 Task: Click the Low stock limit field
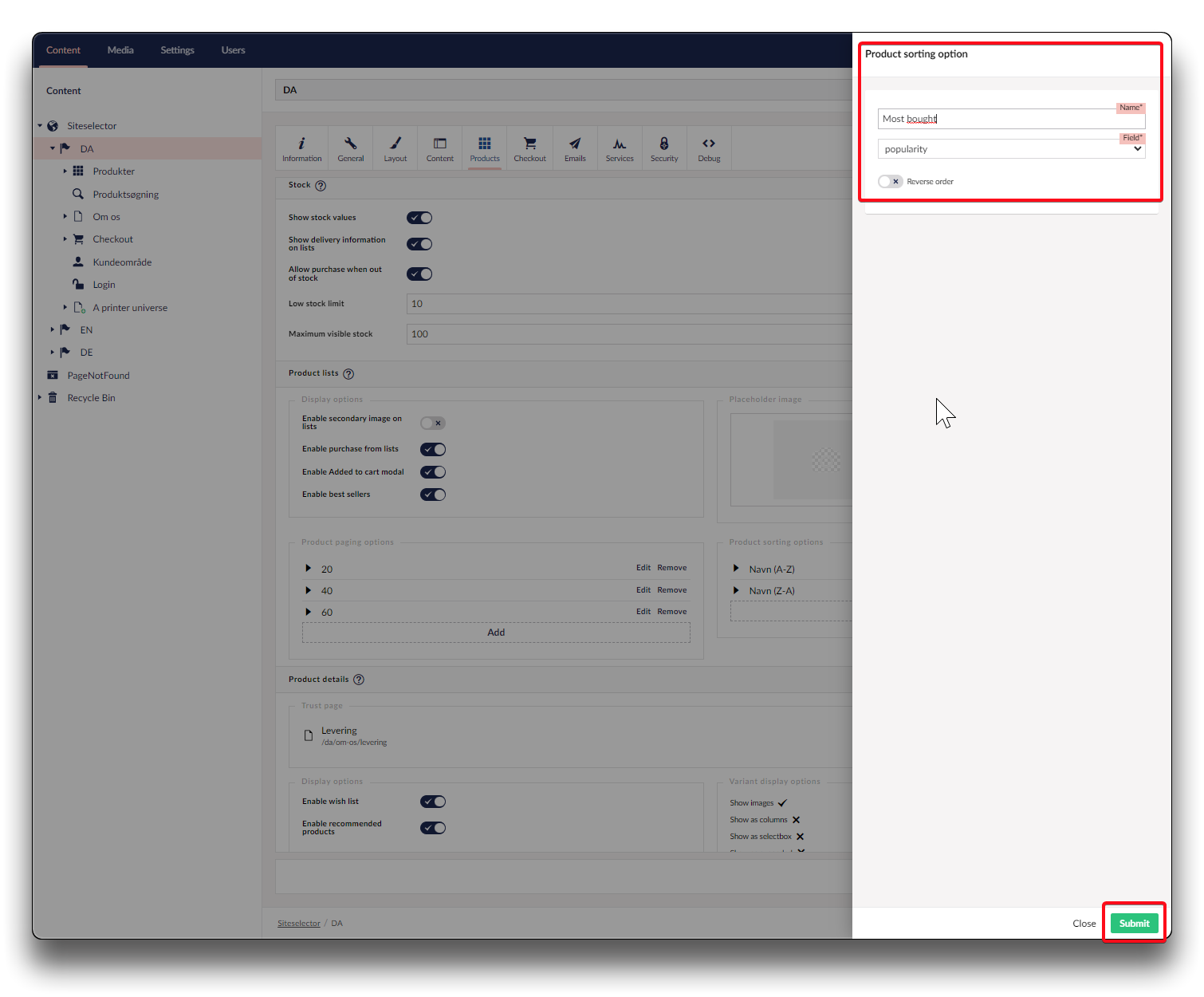point(629,304)
